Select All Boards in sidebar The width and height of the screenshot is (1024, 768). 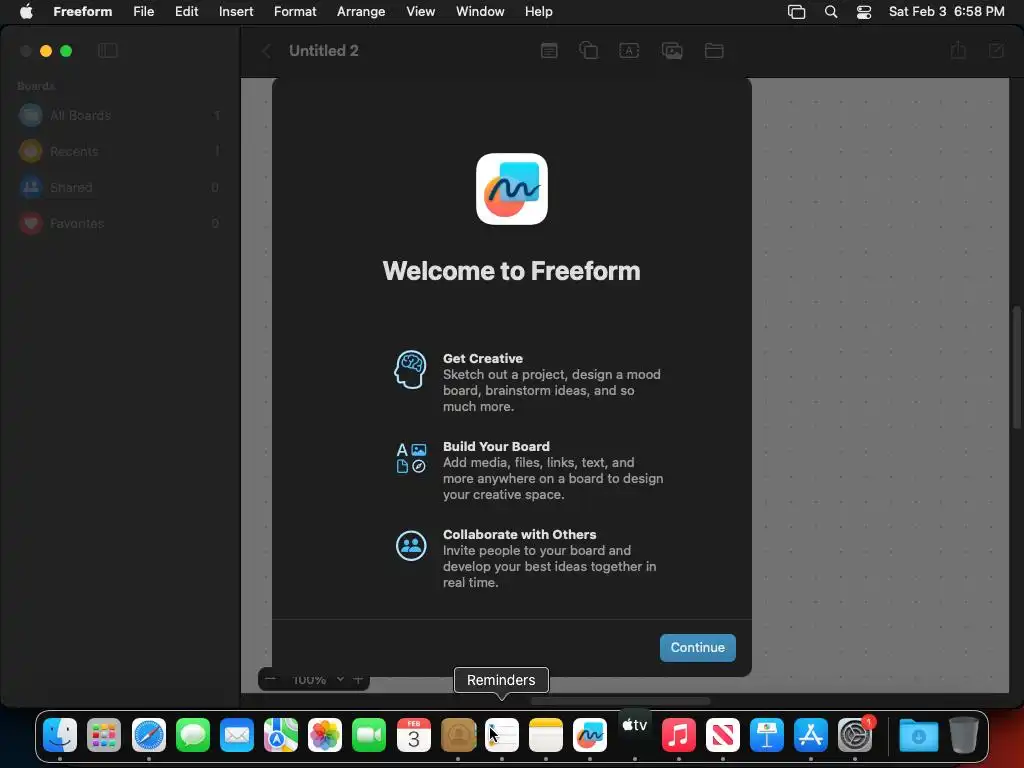pyautogui.click(x=120, y=116)
